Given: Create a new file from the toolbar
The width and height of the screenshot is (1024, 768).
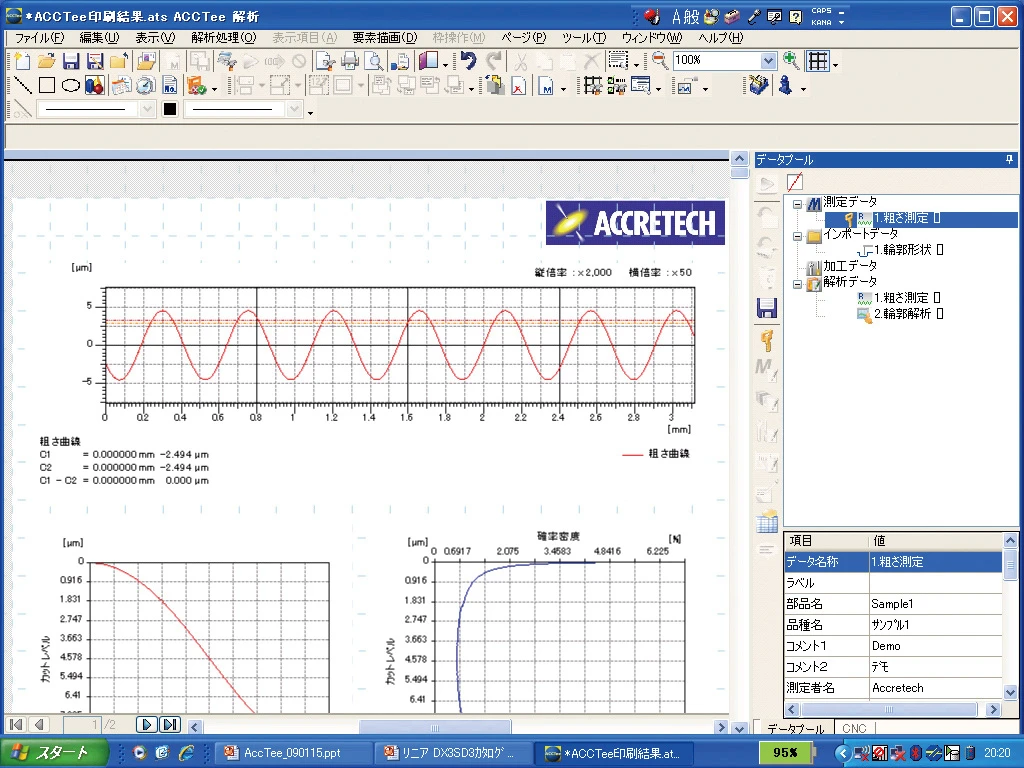Looking at the screenshot, I should (22, 61).
